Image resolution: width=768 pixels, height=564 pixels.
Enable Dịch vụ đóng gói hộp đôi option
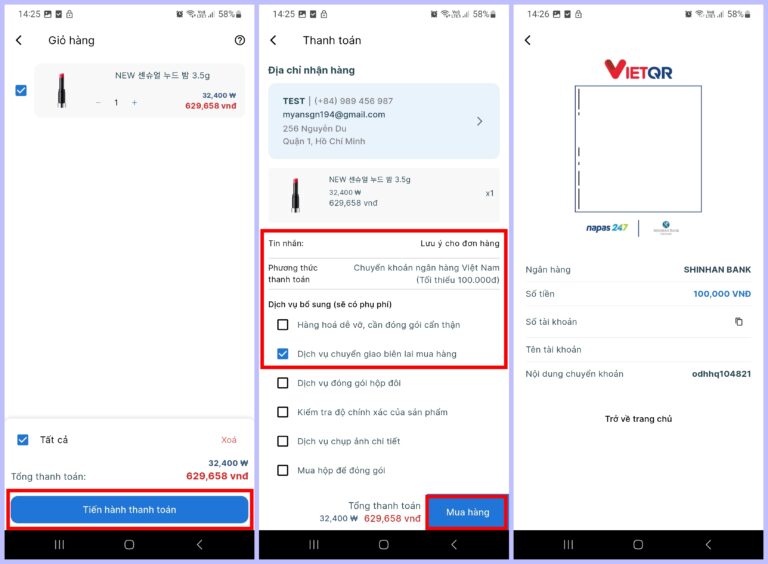pos(283,383)
